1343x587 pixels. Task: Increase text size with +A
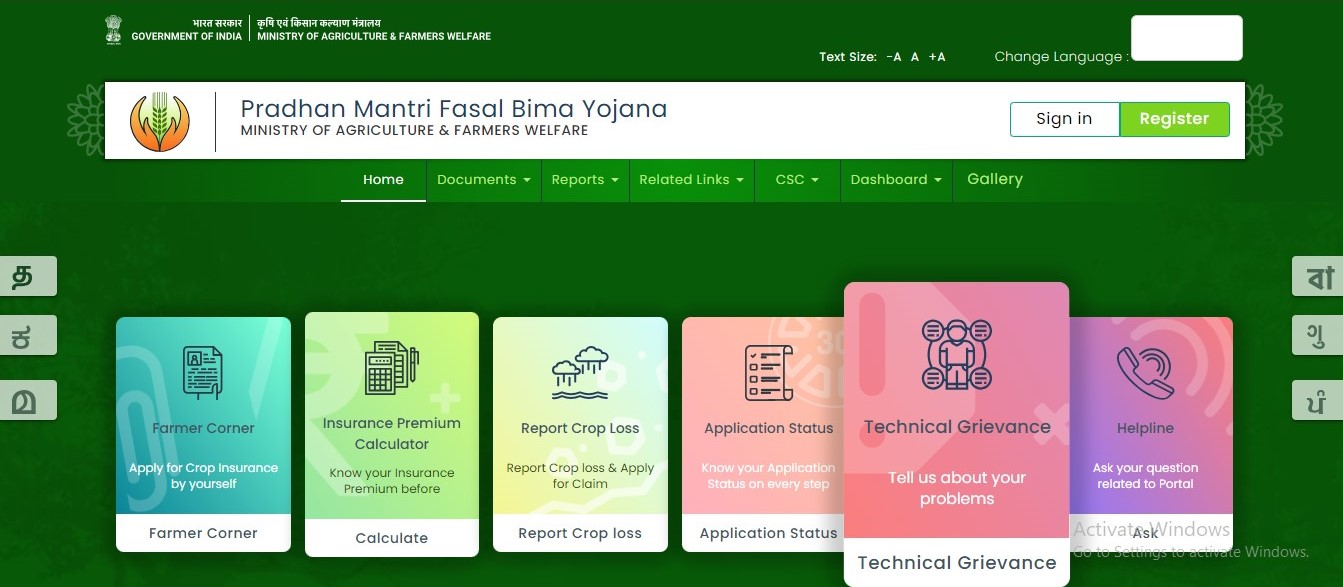tap(937, 57)
